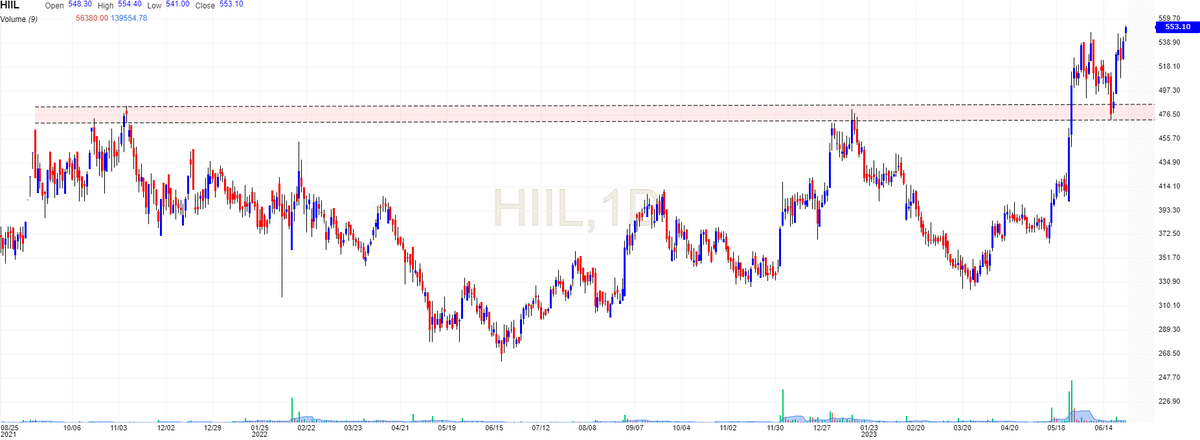Click the 434.90 price axis label
Screen dimensions: 1200x440
[1170, 162]
